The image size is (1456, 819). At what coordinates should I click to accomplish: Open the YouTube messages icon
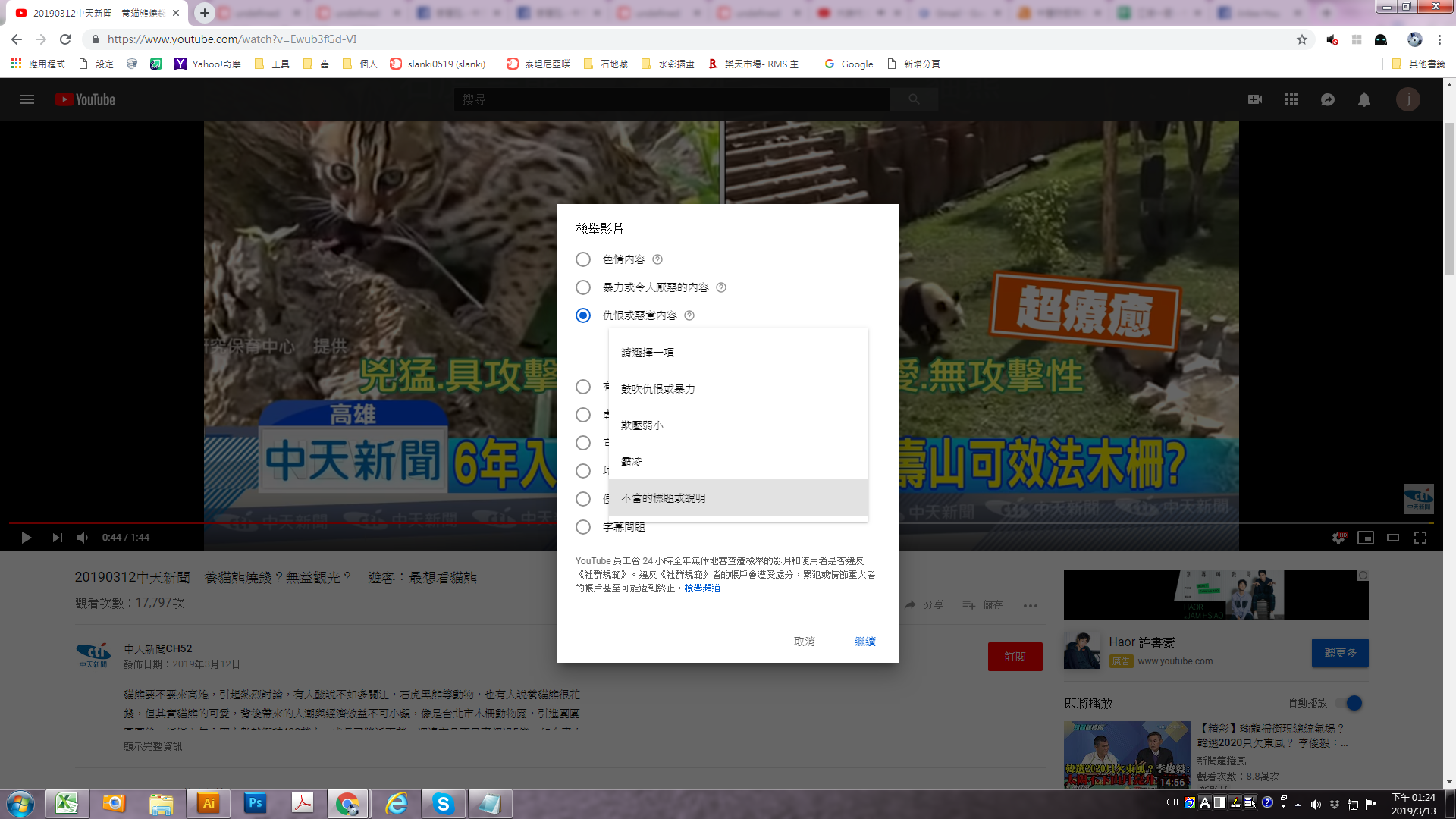[1328, 99]
